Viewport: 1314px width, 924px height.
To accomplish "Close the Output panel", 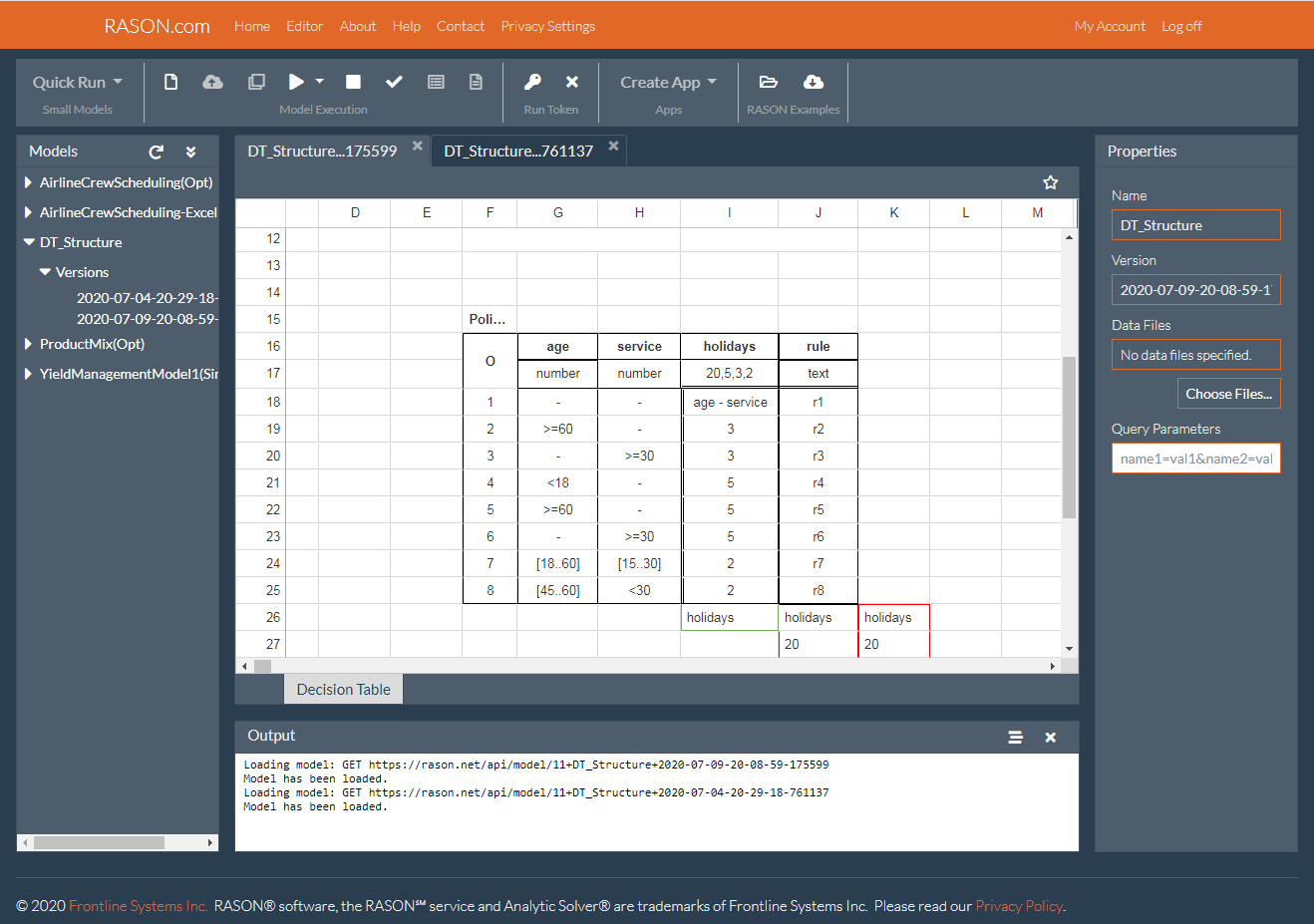I will click(1050, 738).
